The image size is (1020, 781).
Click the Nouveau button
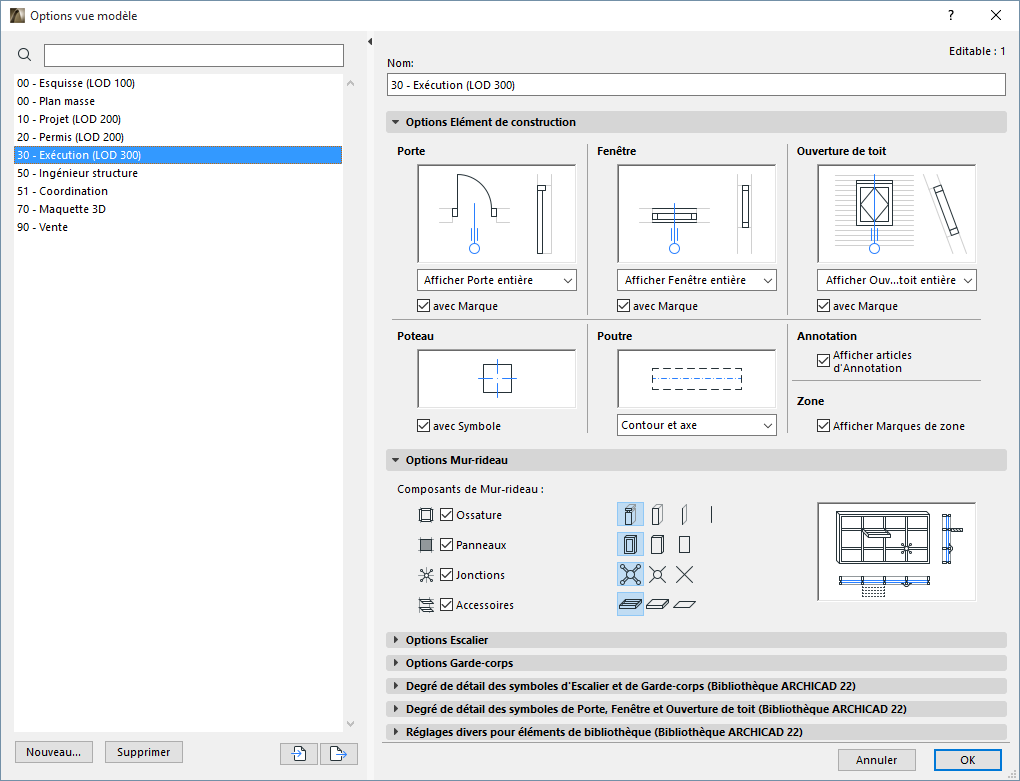(x=53, y=752)
